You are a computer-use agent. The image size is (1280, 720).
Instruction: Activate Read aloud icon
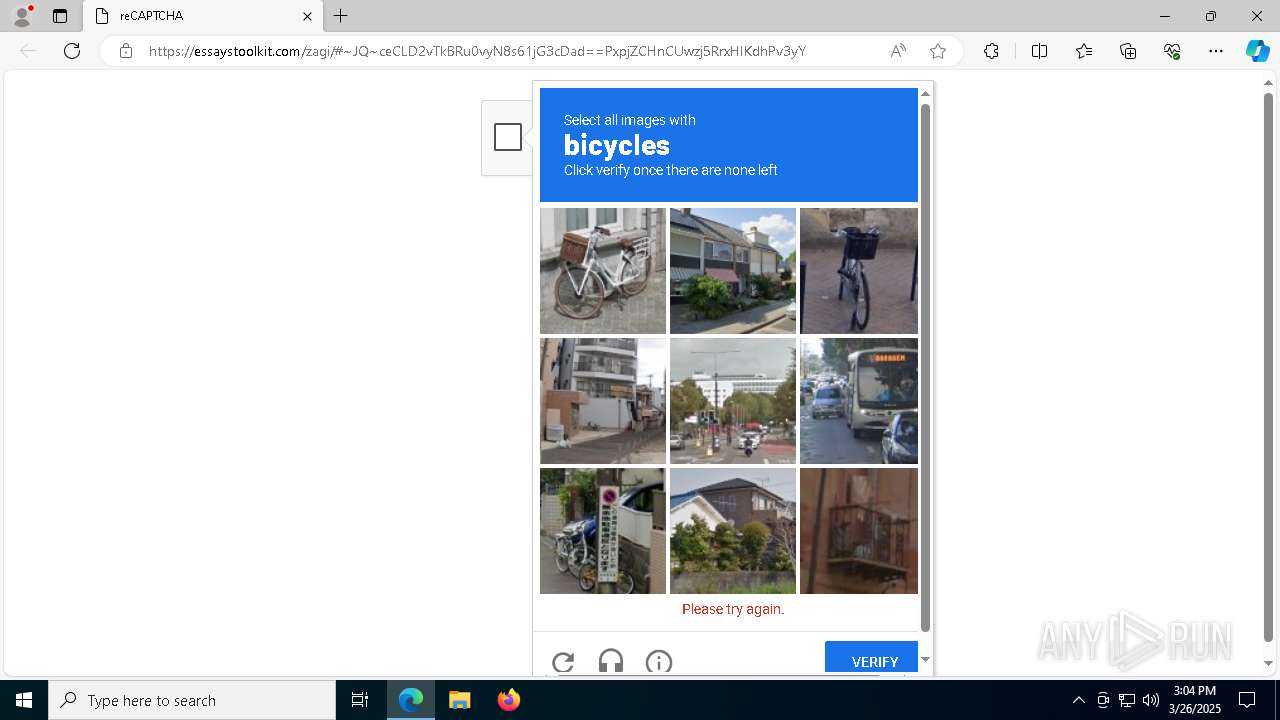tap(898, 51)
